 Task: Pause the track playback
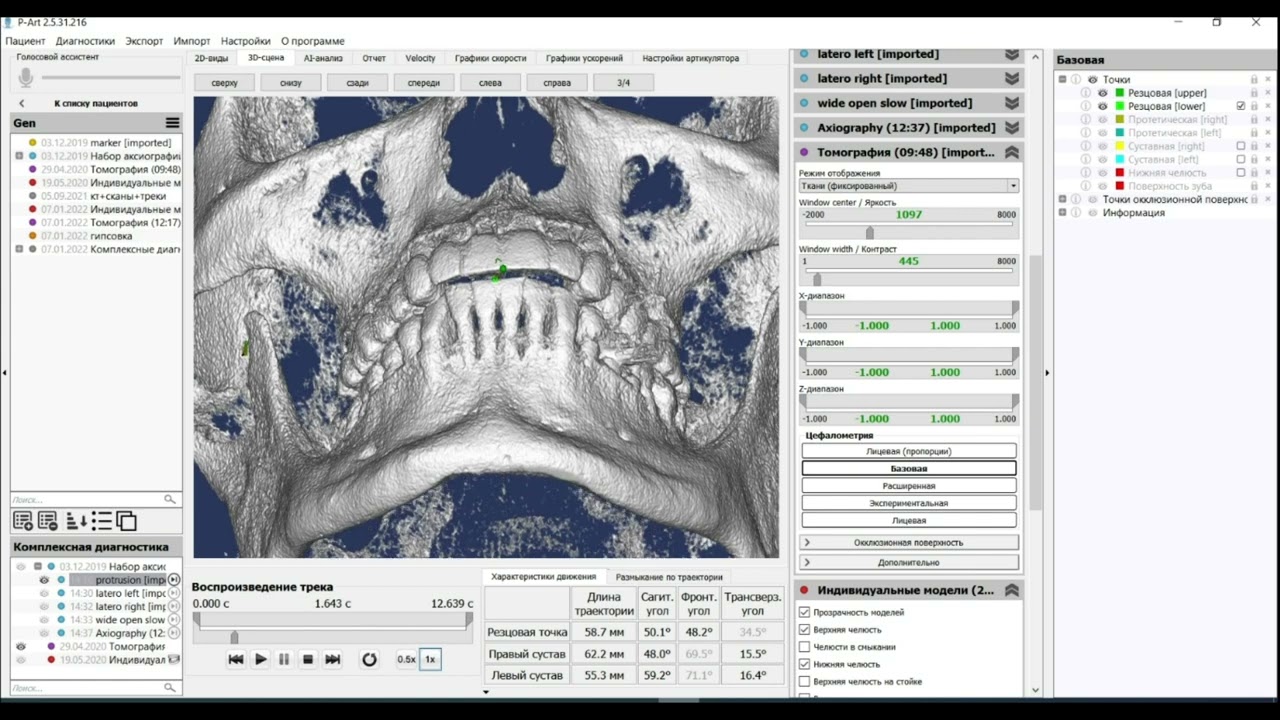coord(284,659)
